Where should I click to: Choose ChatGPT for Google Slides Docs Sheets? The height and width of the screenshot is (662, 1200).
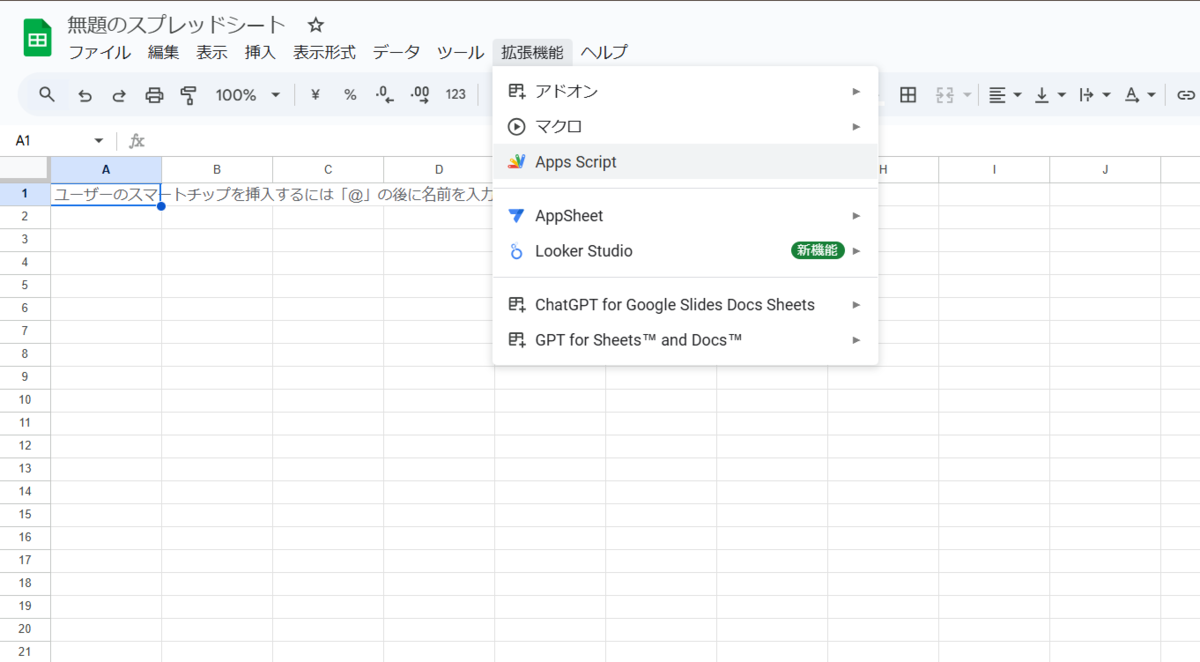[x=685, y=305]
